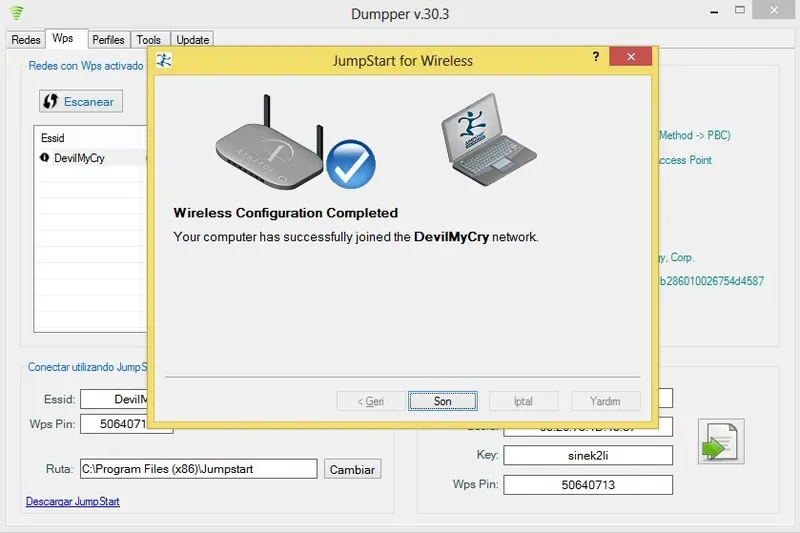The height and width of the screenshot is (533, 800).
Task: Click the Yardım help button
Action: (x=605, y=401)
